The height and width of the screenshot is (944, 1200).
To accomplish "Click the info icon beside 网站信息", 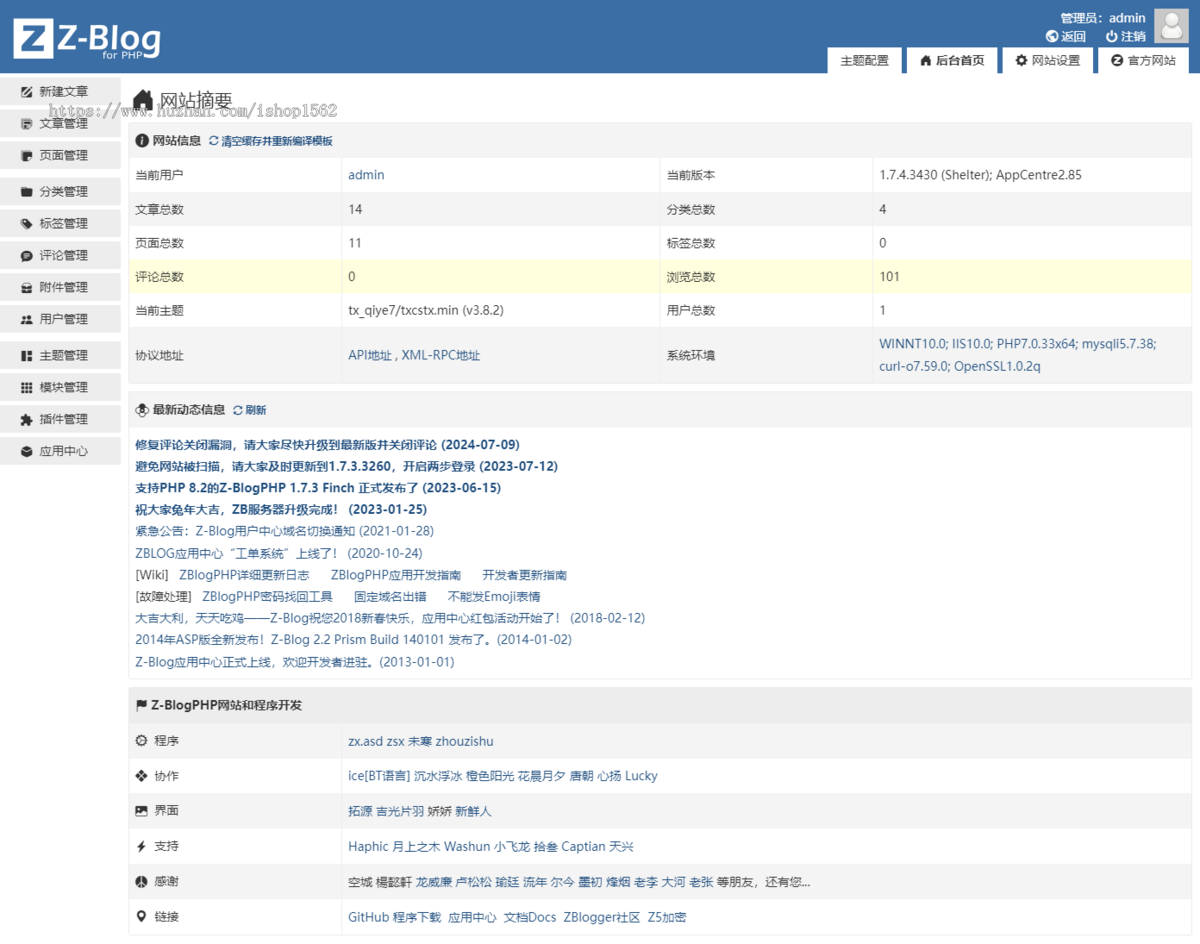I will (142, 141).
